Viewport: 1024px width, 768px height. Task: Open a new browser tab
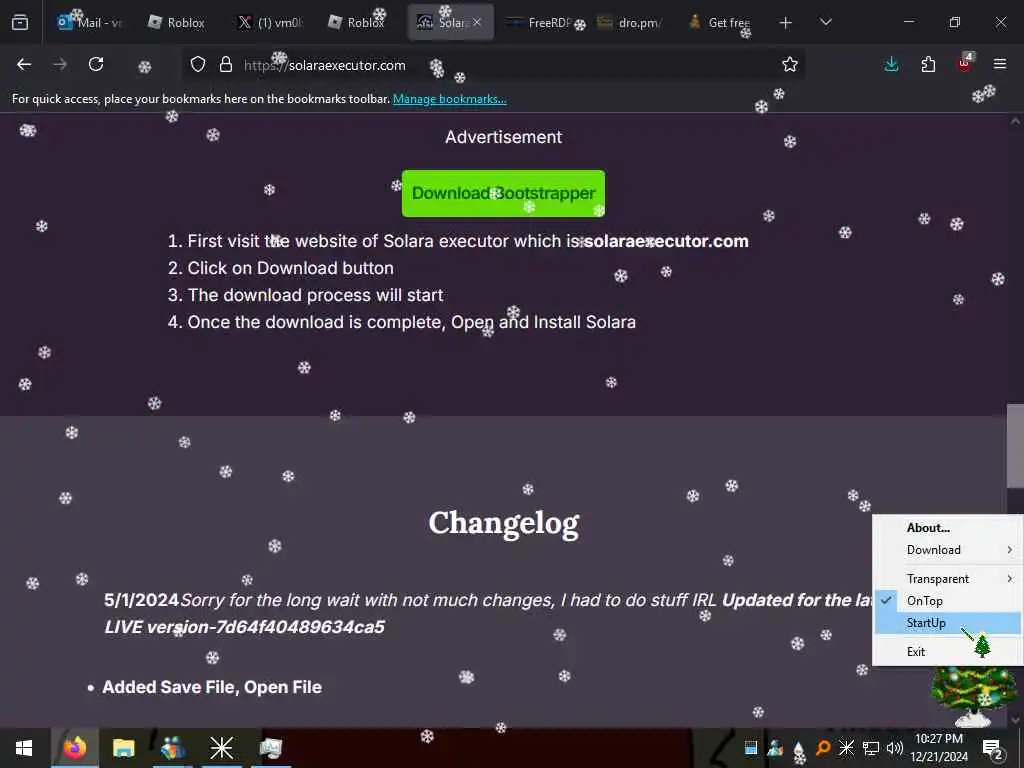point(786,23)
